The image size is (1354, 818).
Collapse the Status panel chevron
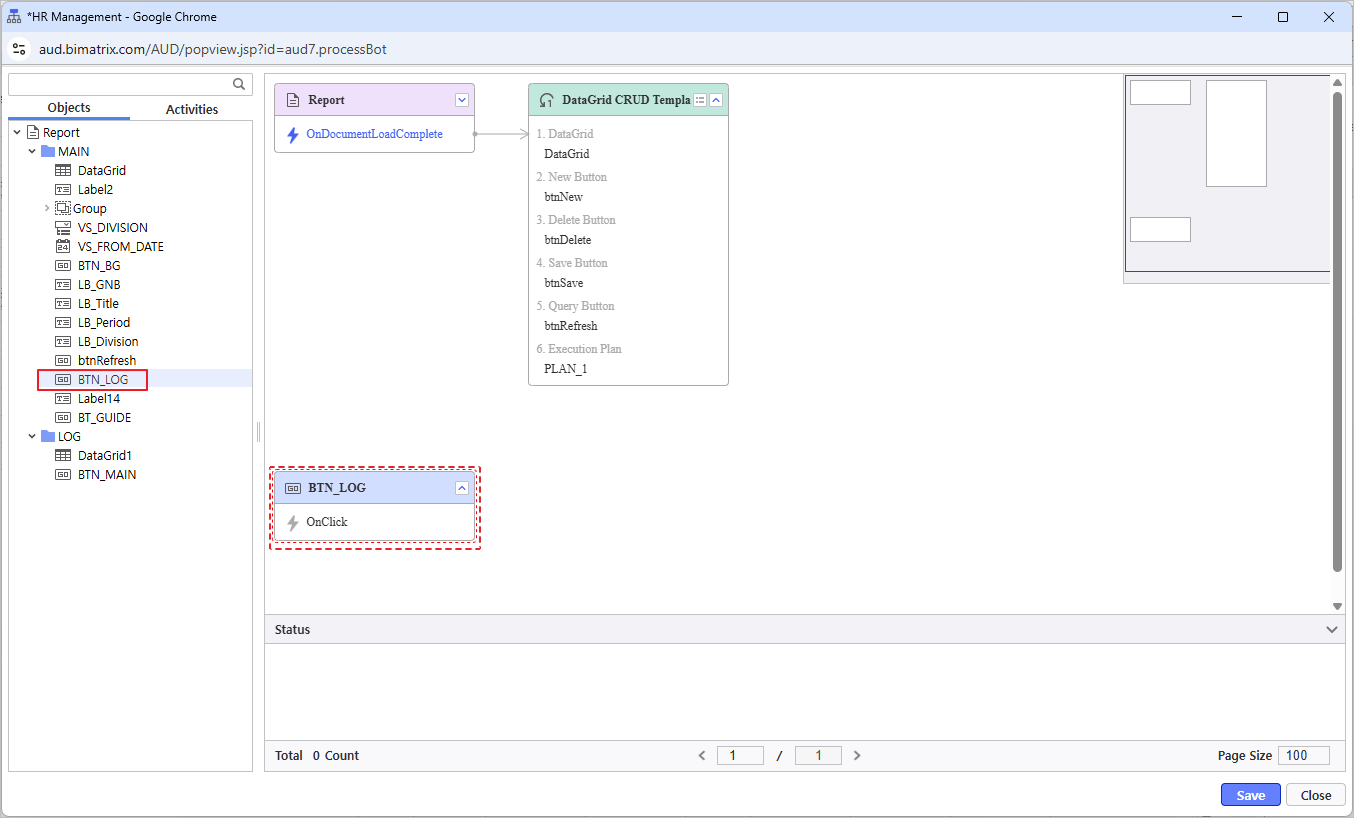(1331, 630)
